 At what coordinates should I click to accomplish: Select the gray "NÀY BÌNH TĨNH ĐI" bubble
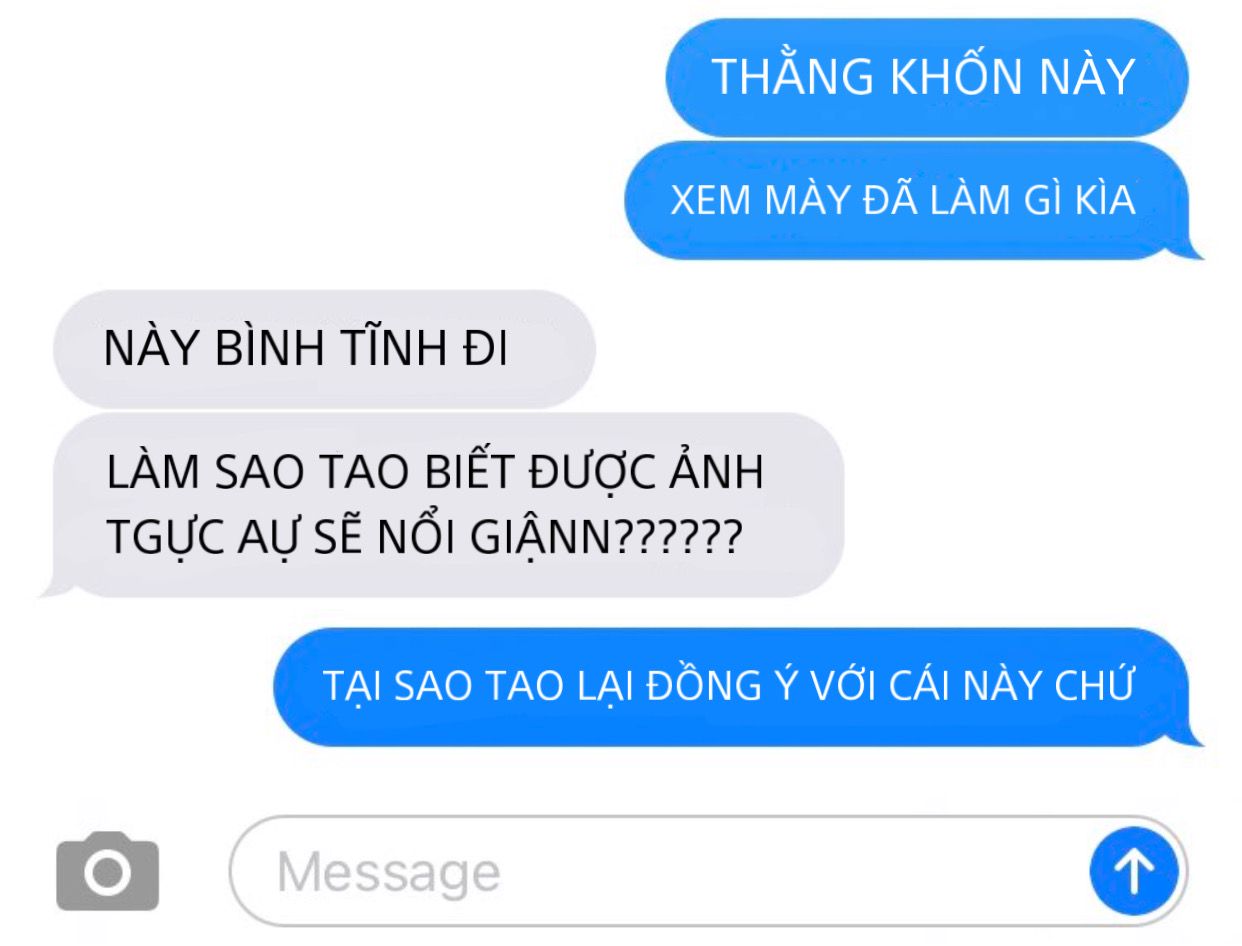point(324,349)
